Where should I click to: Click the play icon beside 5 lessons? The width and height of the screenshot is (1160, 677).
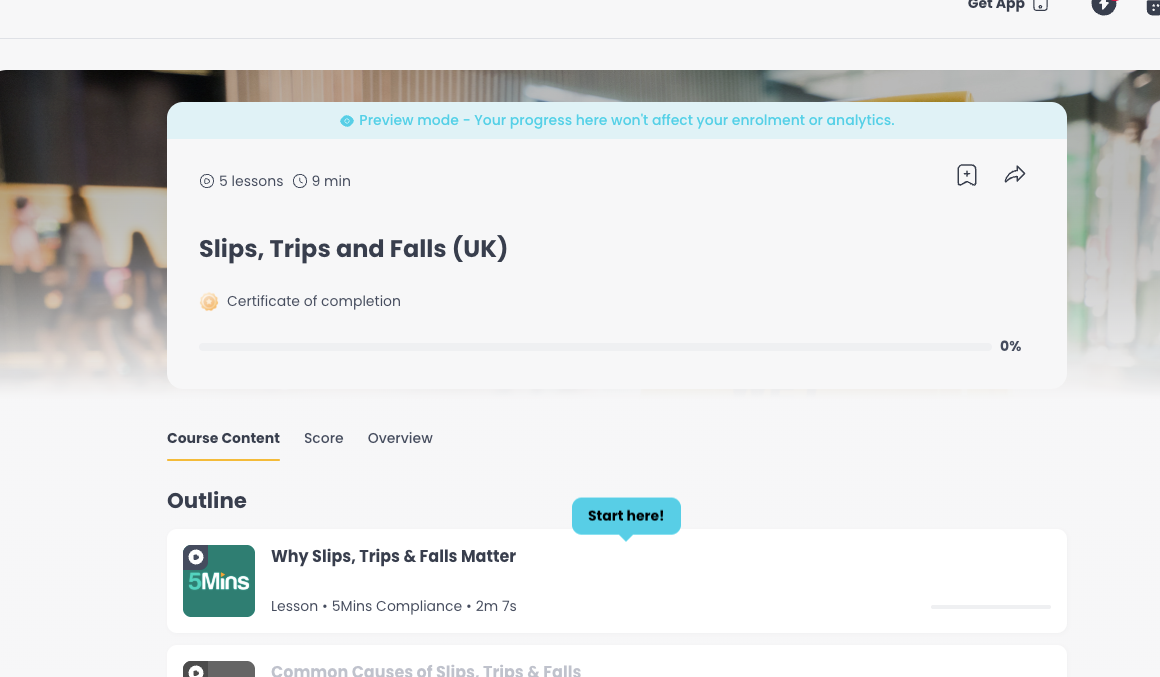coord(207,181)
